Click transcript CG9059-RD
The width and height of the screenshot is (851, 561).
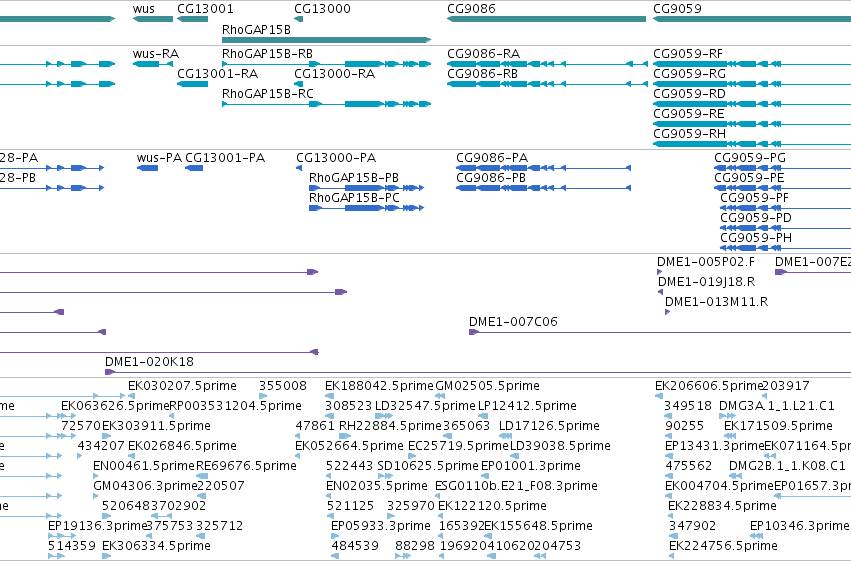689,94
